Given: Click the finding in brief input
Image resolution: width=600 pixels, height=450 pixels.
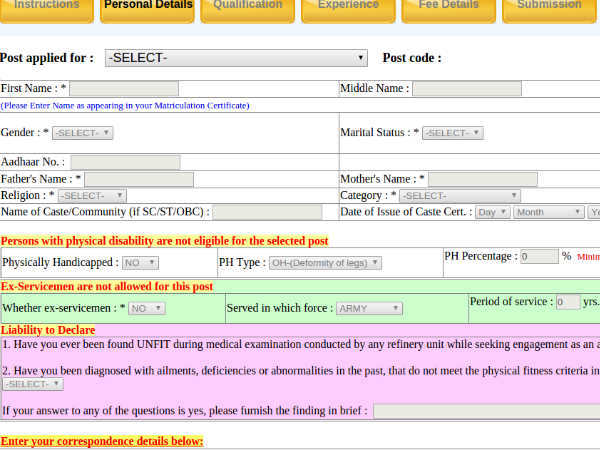Looking at the screenshot, I should [x=486, y=411].
